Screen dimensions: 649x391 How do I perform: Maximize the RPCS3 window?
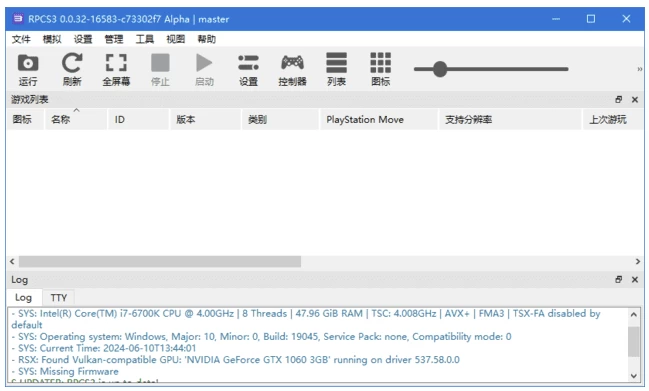pos(591,19)
